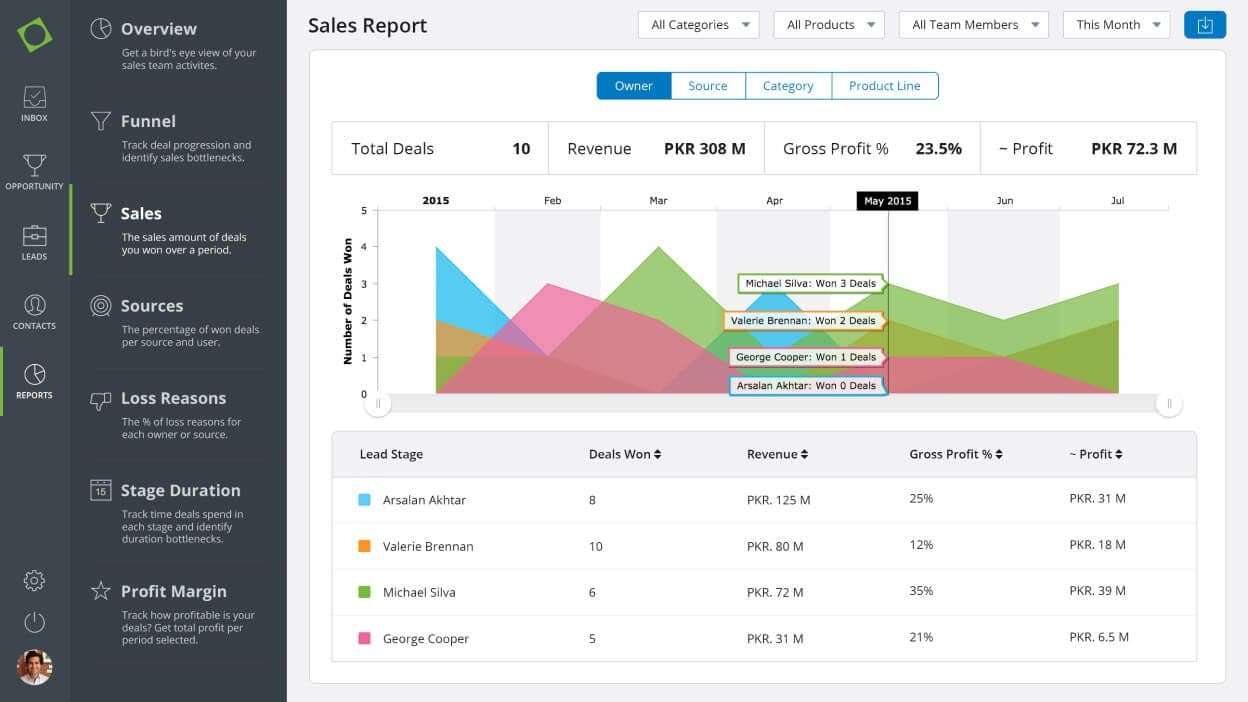
Task: Sort by Gross Profit % column
Action: click(956, 454)
